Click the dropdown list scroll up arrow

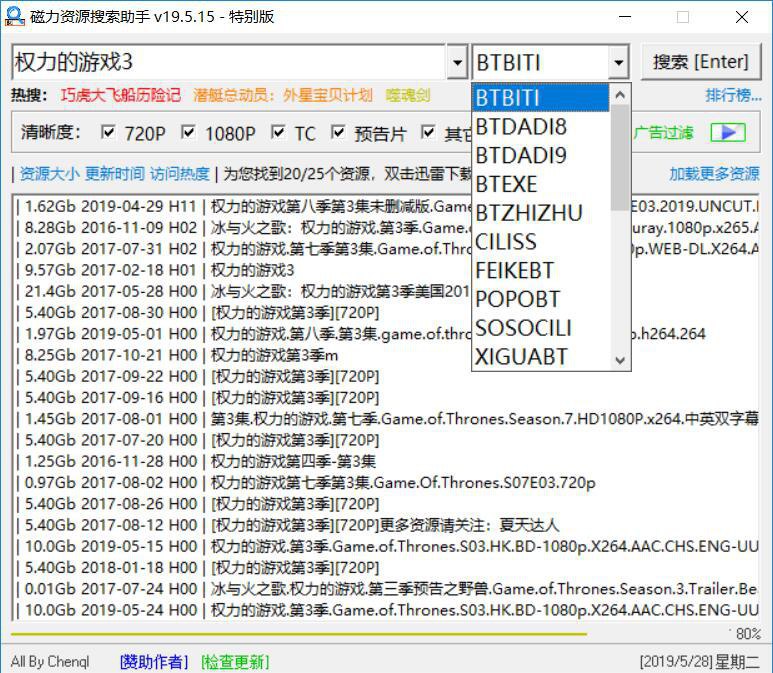click(x=620, y=94)
